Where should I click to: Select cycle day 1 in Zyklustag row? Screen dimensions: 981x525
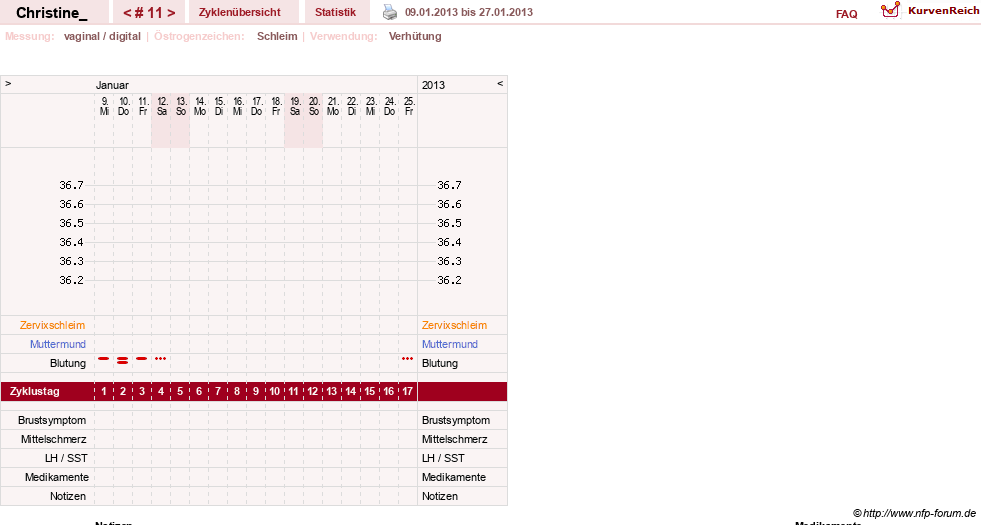[x=104, y=392]
